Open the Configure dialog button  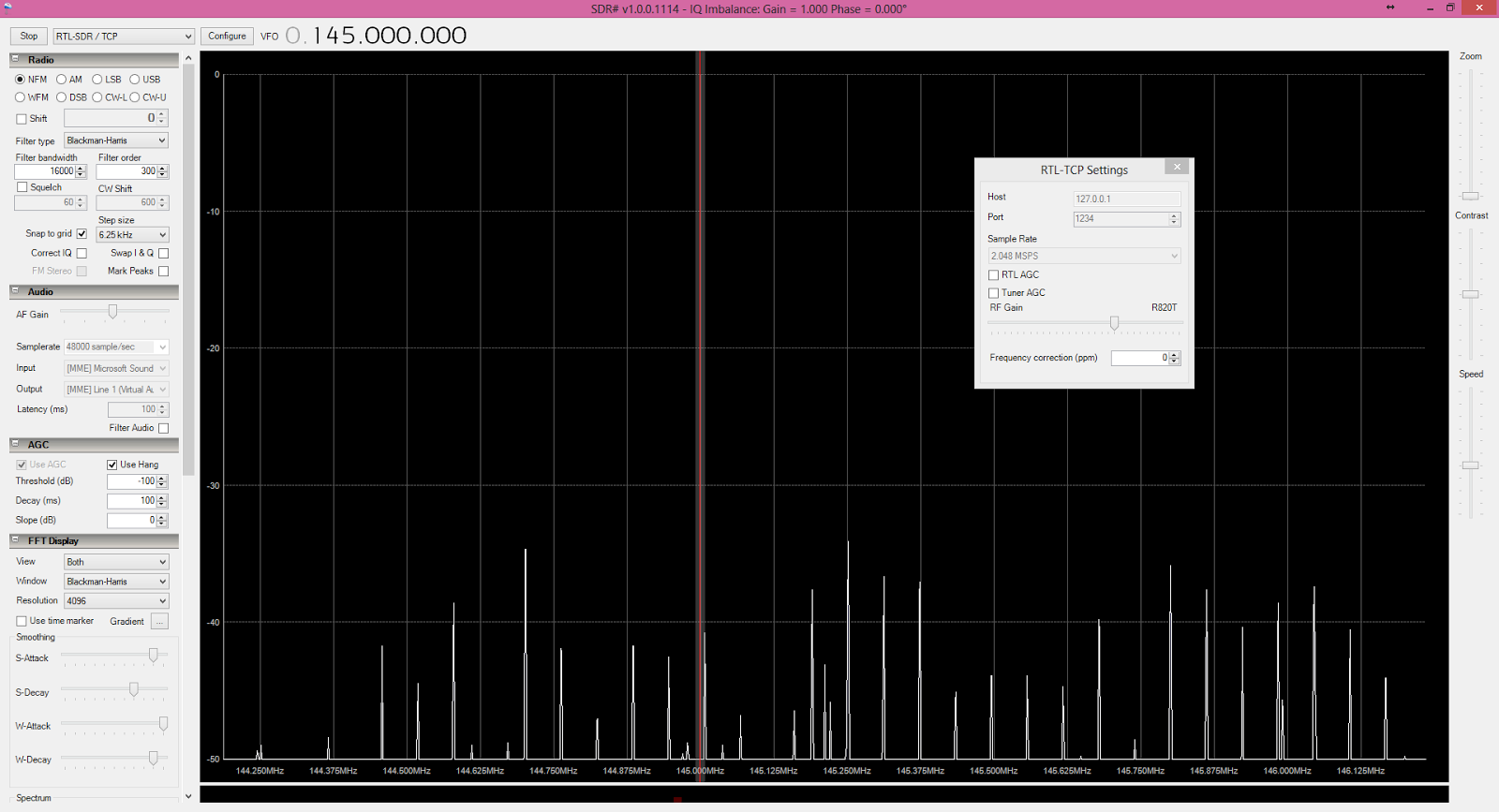[x=227, y=36]
